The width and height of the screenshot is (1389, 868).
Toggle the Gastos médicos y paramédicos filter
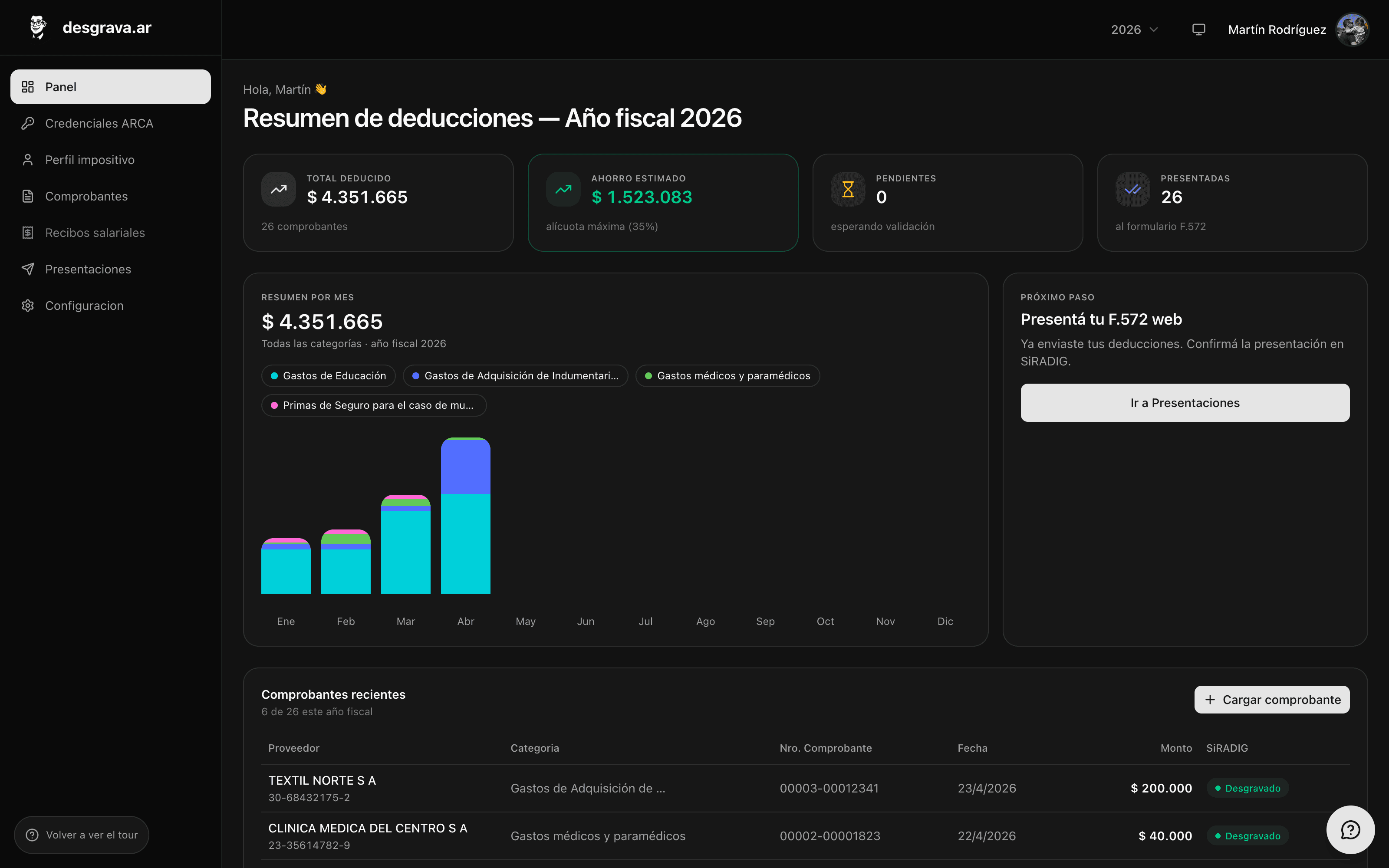728,376
